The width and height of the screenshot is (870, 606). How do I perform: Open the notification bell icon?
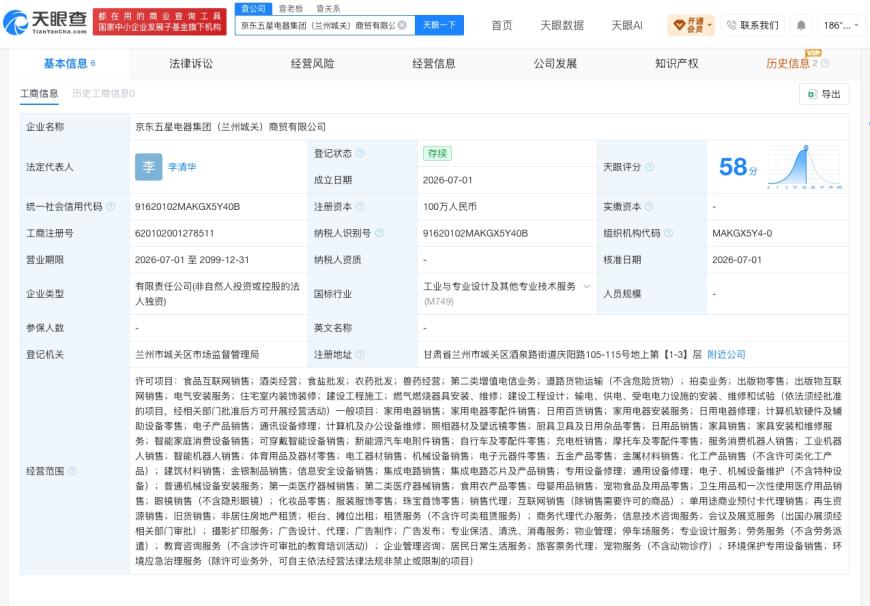coord(801,26)
